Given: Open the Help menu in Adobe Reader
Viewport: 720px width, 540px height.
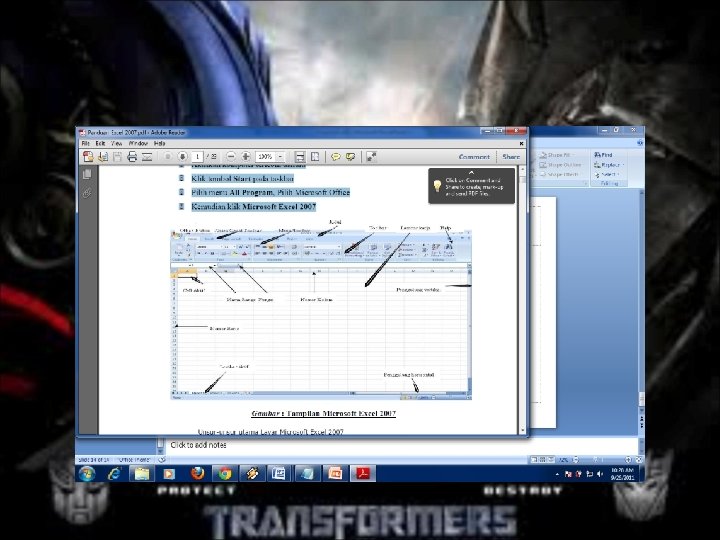Looking at the screenshot, I should pos(159,144).
